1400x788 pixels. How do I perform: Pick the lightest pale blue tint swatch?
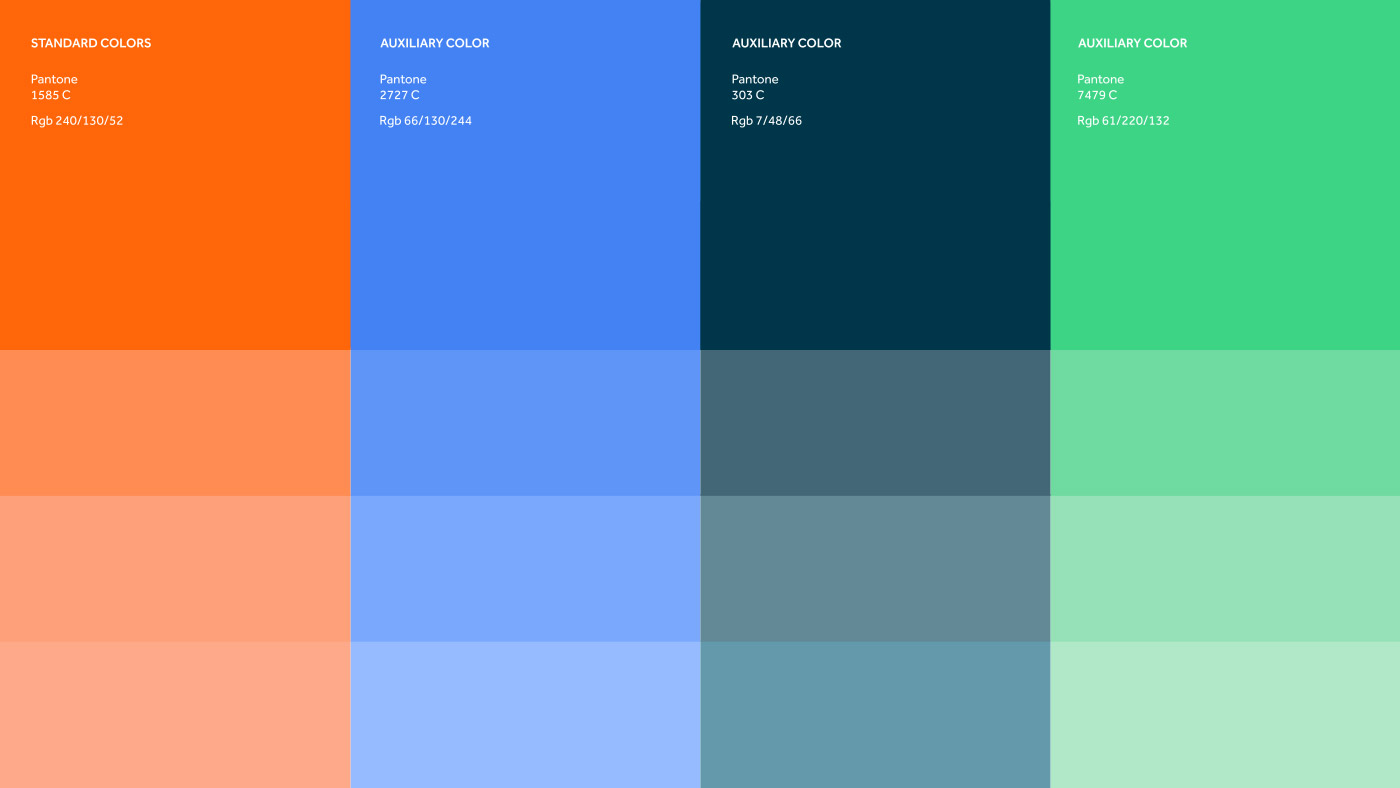coord(525,715)
